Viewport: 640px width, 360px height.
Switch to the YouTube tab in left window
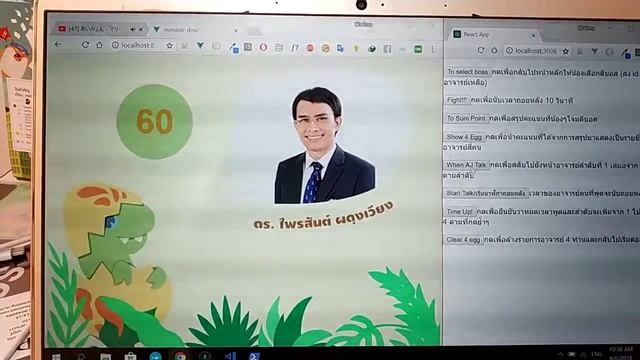coord(100,29)
